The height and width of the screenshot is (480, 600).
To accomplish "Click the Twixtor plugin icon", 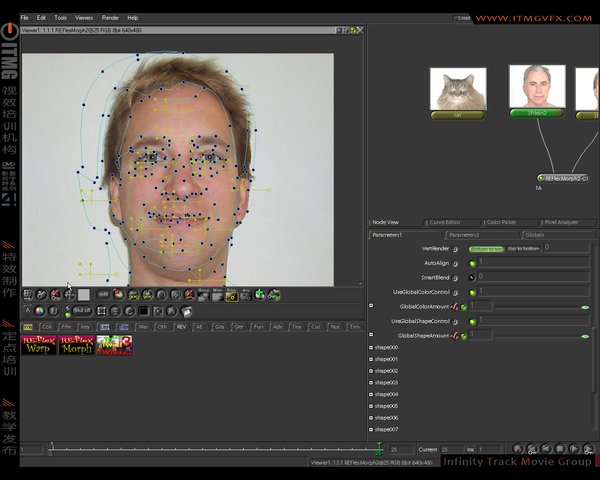I will click(x=114, y=345).
